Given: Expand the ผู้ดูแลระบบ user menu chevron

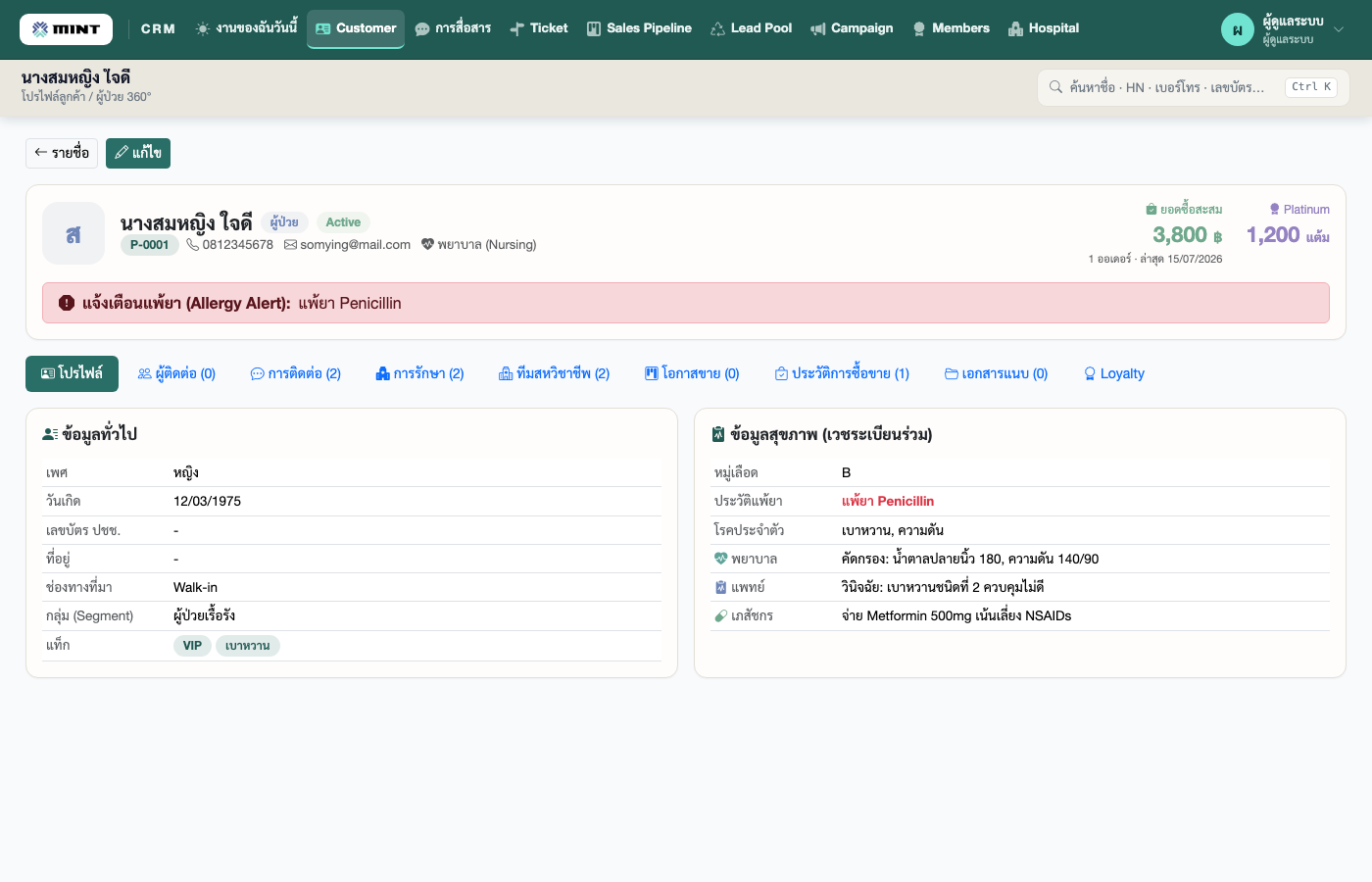Looking at the screenshot, I should pos(1339,29).
